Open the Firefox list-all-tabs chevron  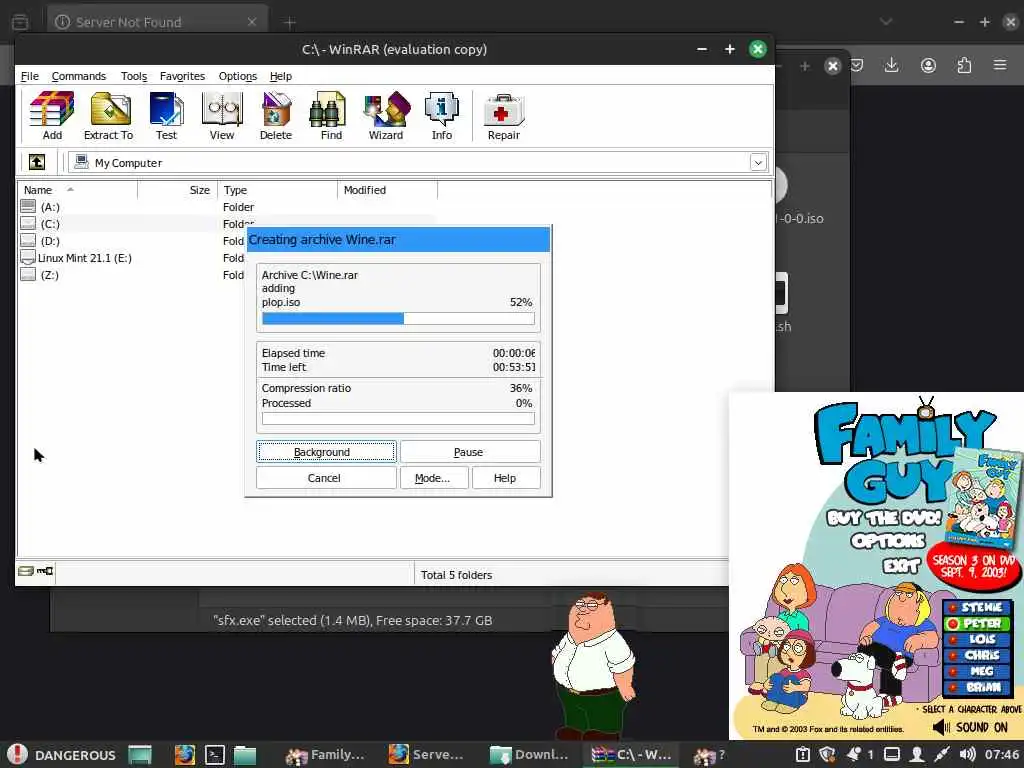click(x=886, y=22)
